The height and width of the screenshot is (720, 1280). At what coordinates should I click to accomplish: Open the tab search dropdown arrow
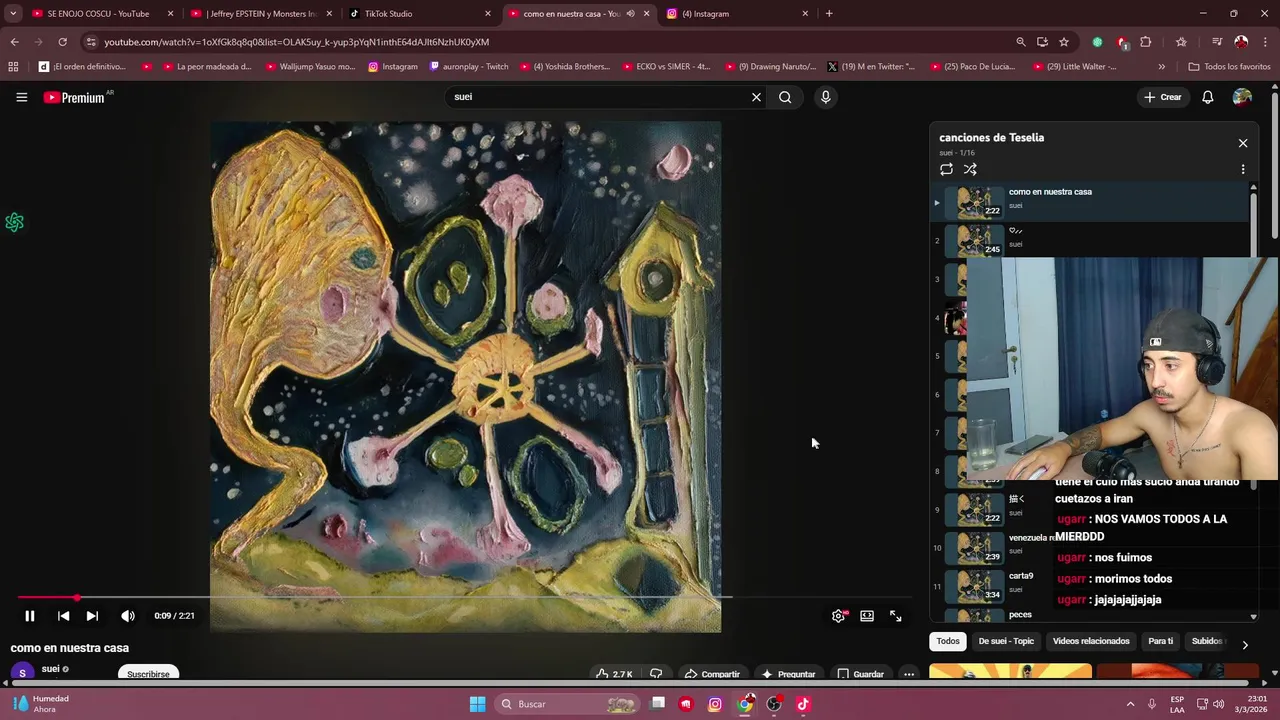tap(13, 14)
